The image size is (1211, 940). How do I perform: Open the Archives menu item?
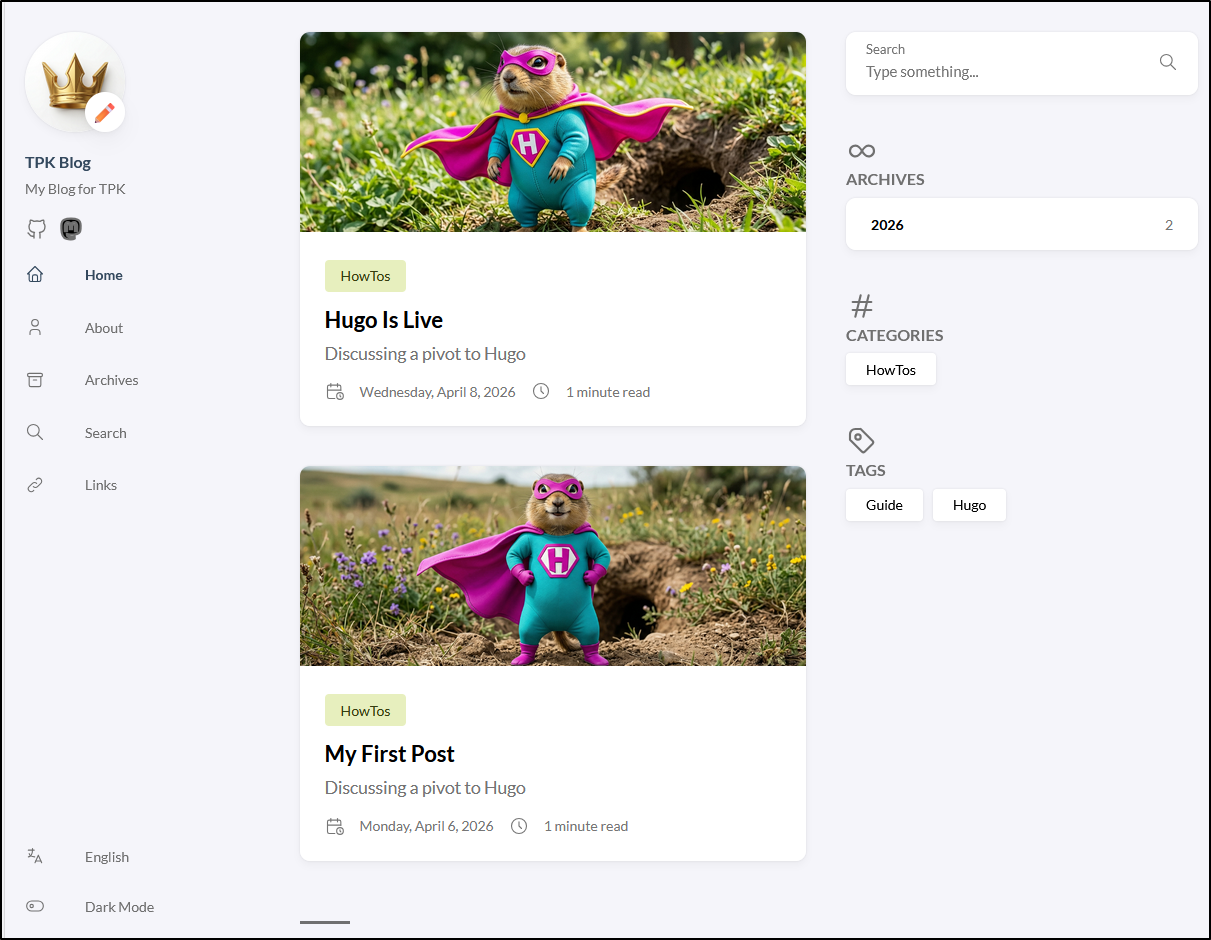pos(111,380)
